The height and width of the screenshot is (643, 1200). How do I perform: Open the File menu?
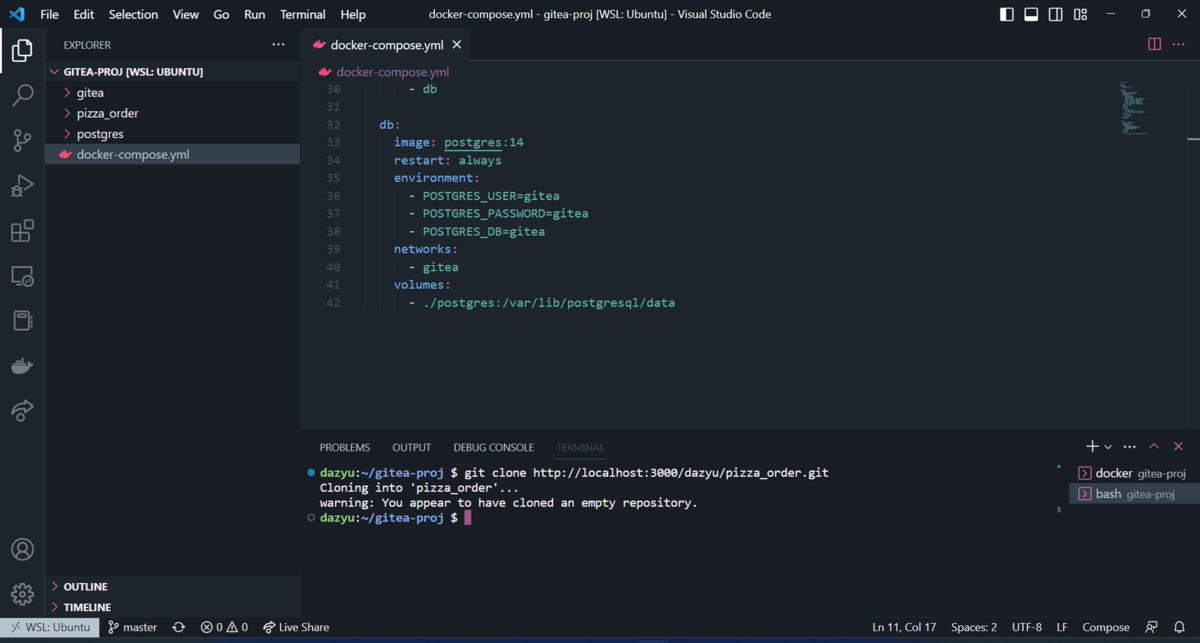pyautogui.click(x=49, y=14)
